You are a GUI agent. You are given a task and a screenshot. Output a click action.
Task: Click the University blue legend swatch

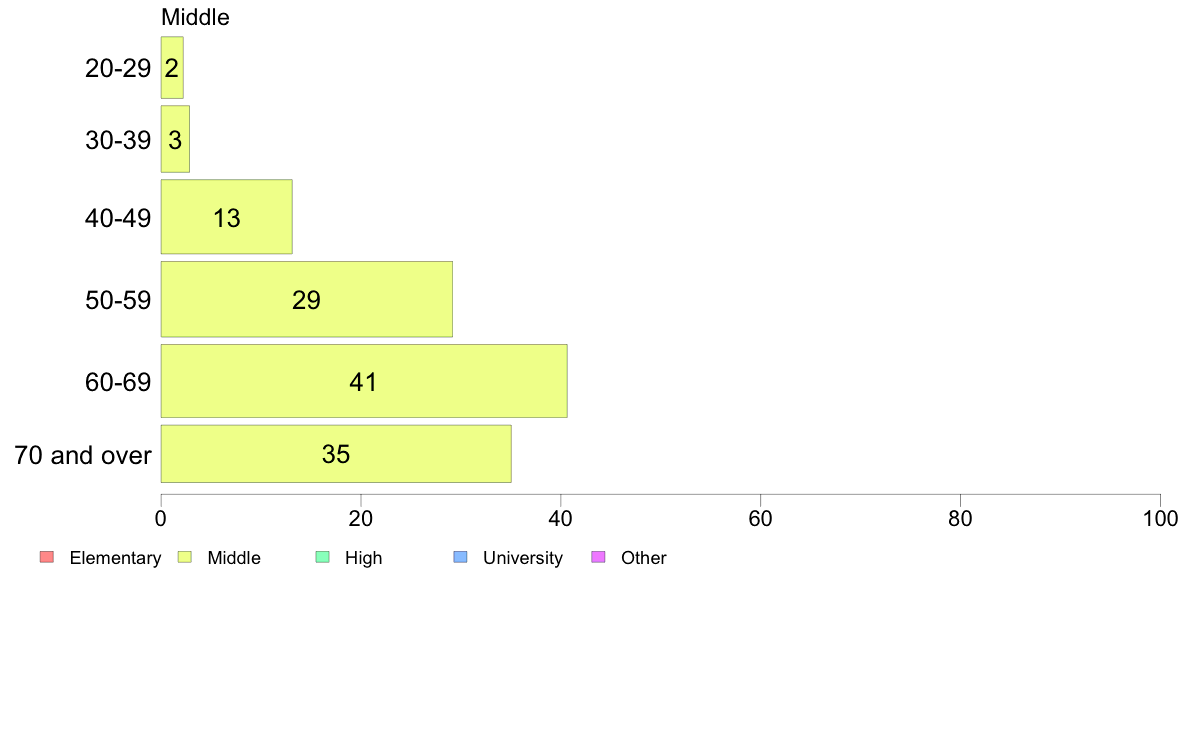coord(461,557)
